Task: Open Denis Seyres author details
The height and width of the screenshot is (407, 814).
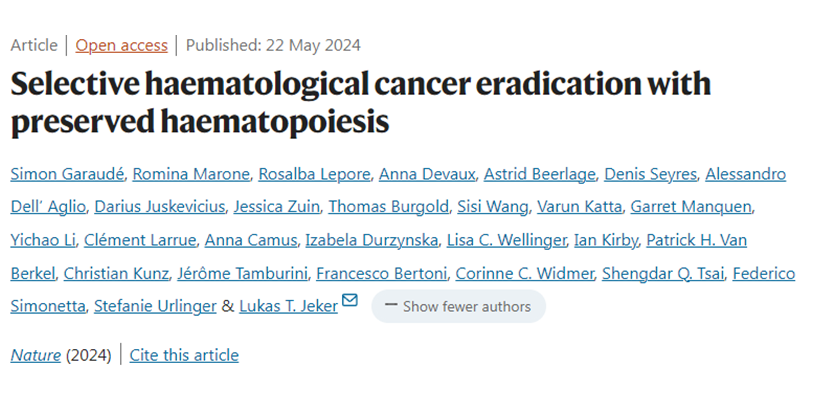Action: pos(649,174)
